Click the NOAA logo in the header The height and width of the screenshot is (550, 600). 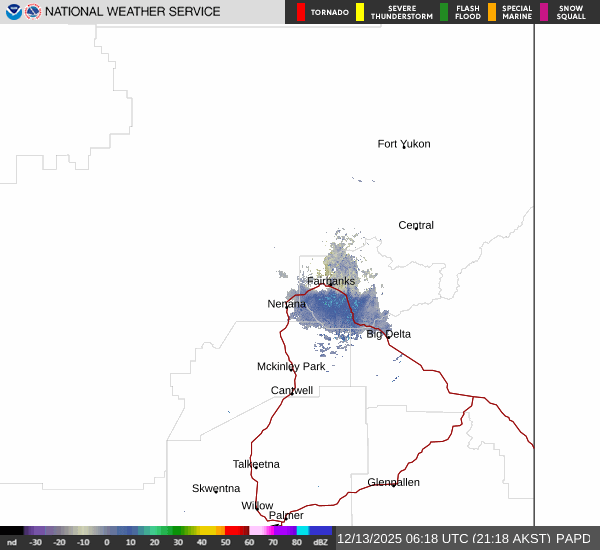[x=13, y=12]
